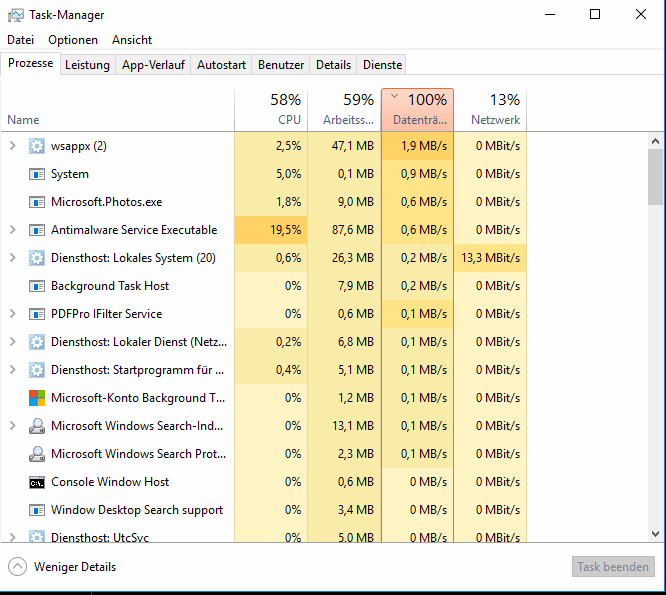Click the Microsoft-Konto Background Task logo icon
Screen dimensions: 666x595
pyautogui.click(x=37, y=398)
